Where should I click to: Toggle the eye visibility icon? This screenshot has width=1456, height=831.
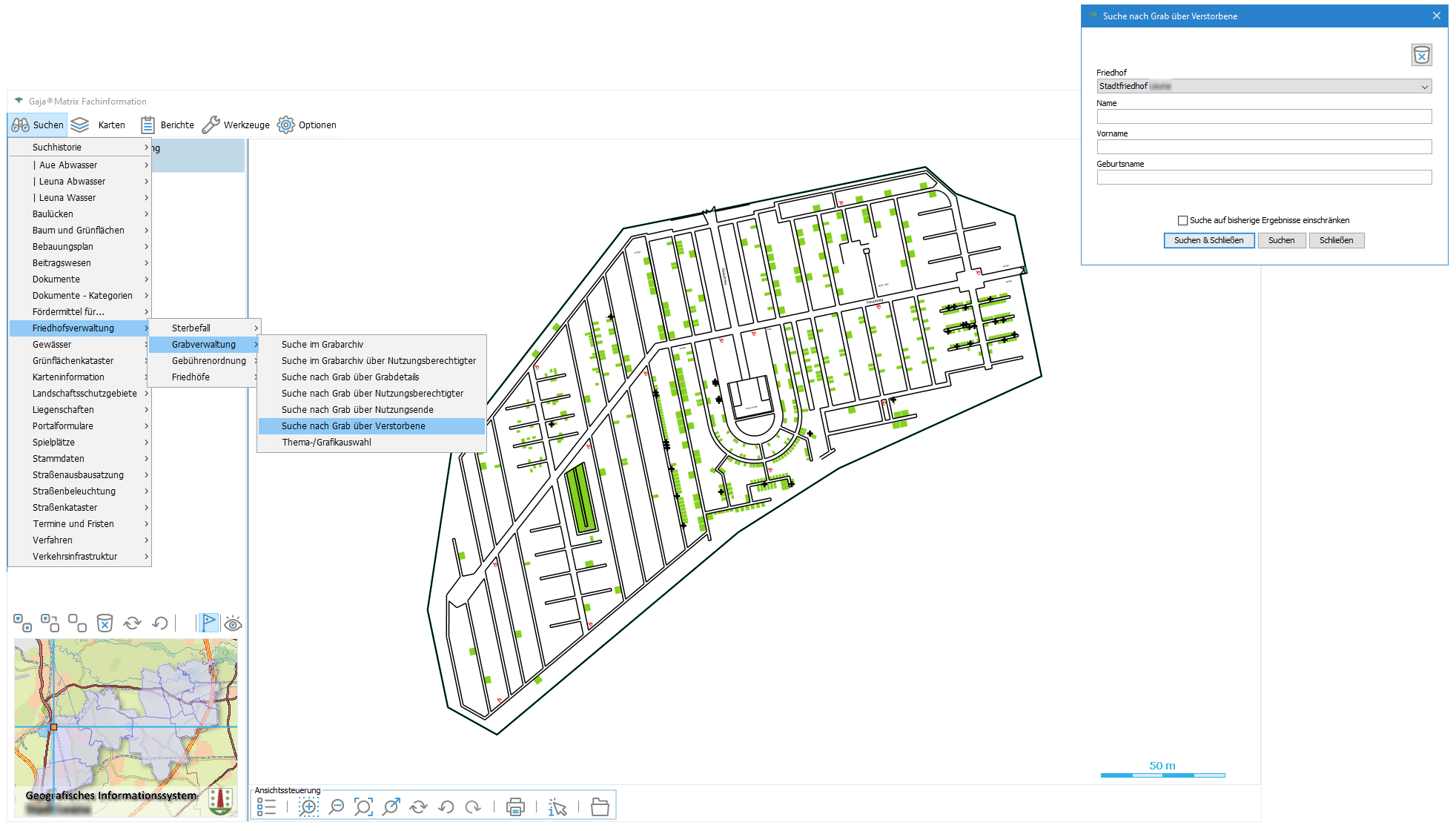pyautogui.click(x=233, y=623)
